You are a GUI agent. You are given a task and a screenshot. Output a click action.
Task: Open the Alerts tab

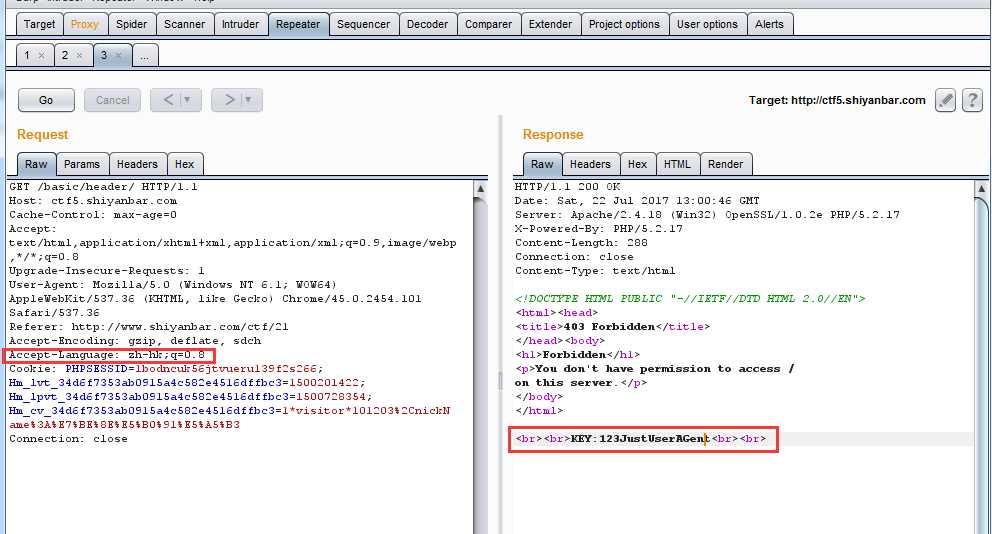769,24
